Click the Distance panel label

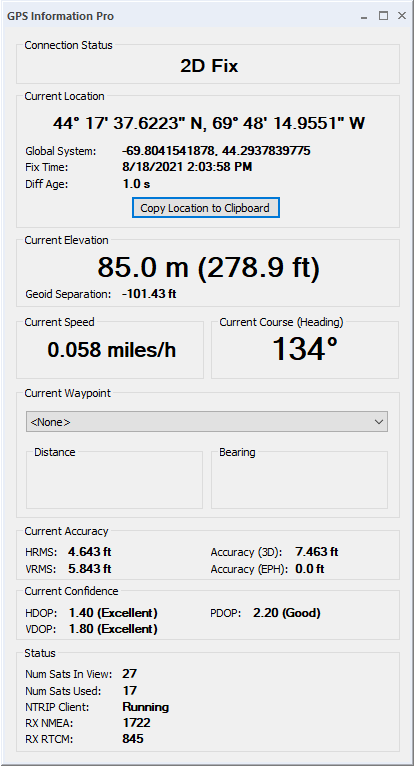(55, 452)
